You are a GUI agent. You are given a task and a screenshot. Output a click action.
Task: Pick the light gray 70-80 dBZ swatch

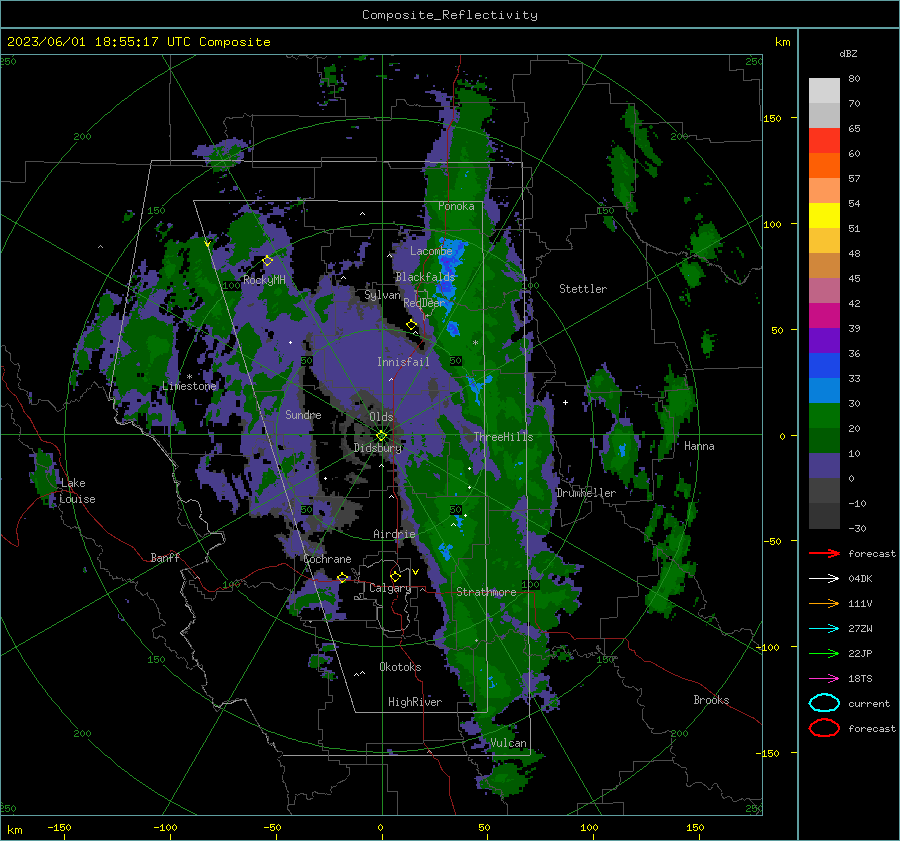(824, 91)
